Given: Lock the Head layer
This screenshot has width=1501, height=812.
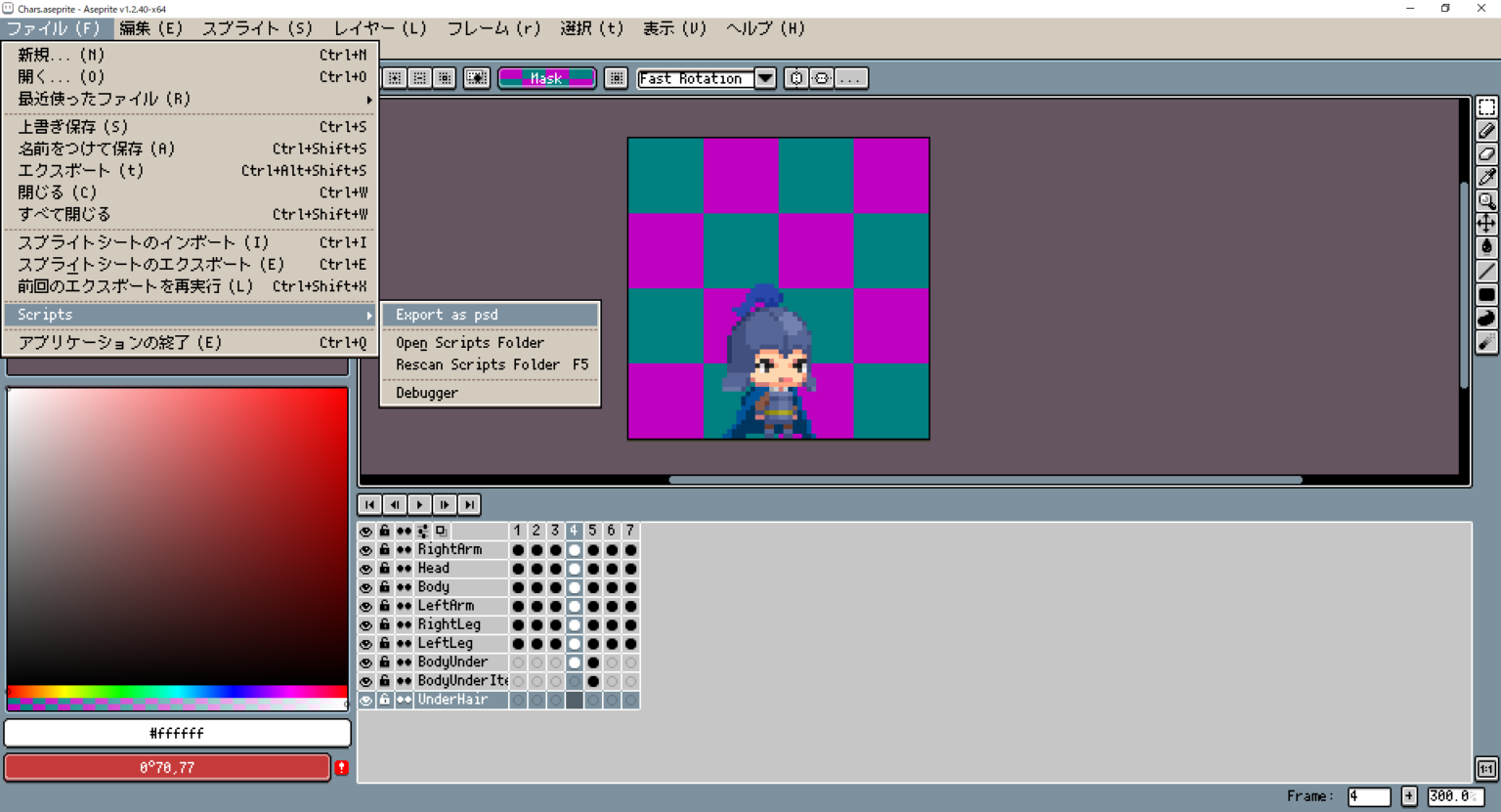Looking at the screenshot, I should coord(384,568).
